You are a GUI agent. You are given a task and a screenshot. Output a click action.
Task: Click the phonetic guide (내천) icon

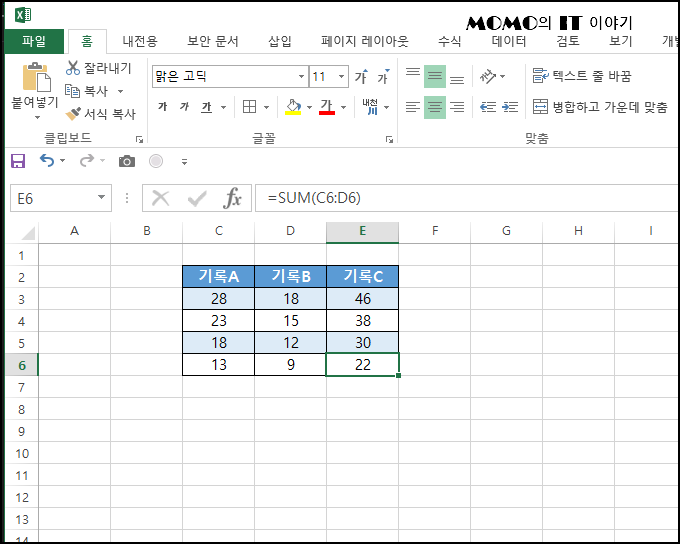pyautogui.click(x=370, y=107)
